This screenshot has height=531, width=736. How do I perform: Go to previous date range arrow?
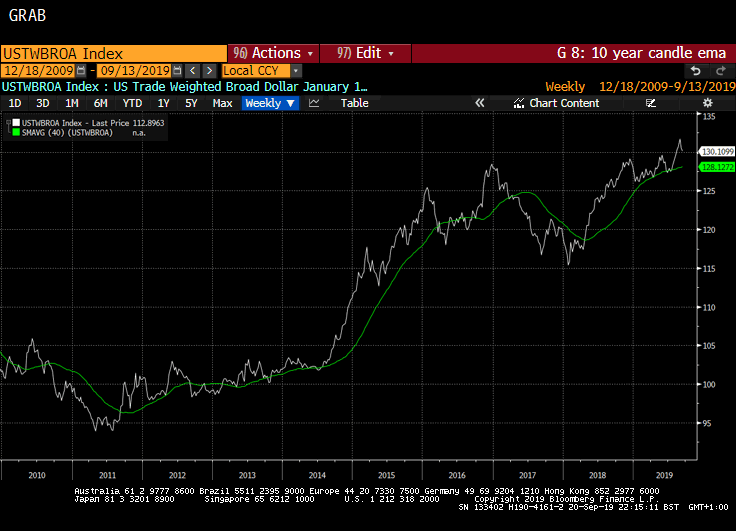tap(192, 71)
